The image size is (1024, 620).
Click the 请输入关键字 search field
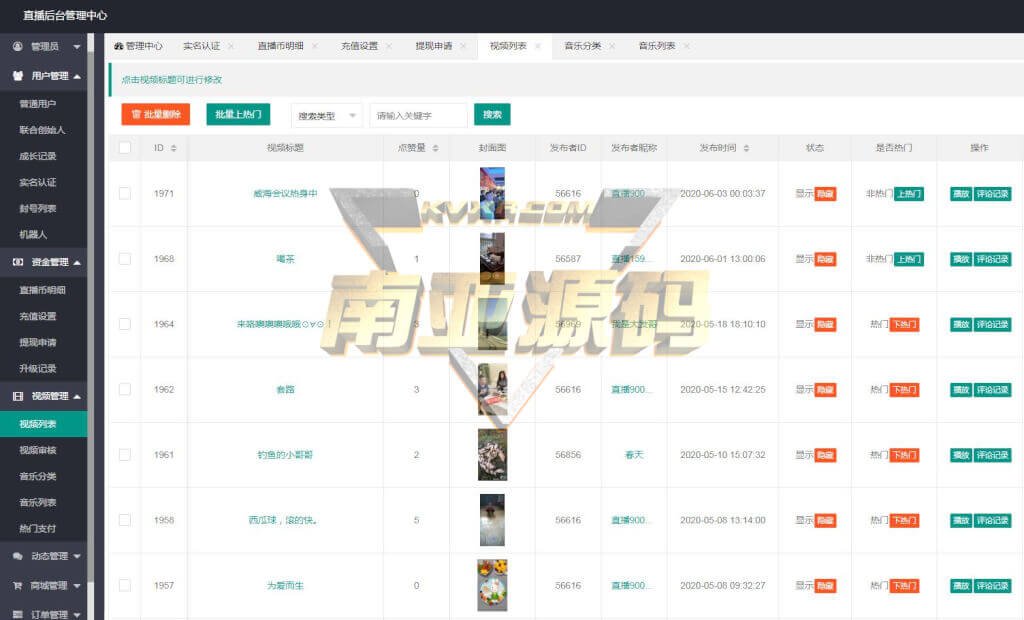pyautogui.click(x=418, y=115)
